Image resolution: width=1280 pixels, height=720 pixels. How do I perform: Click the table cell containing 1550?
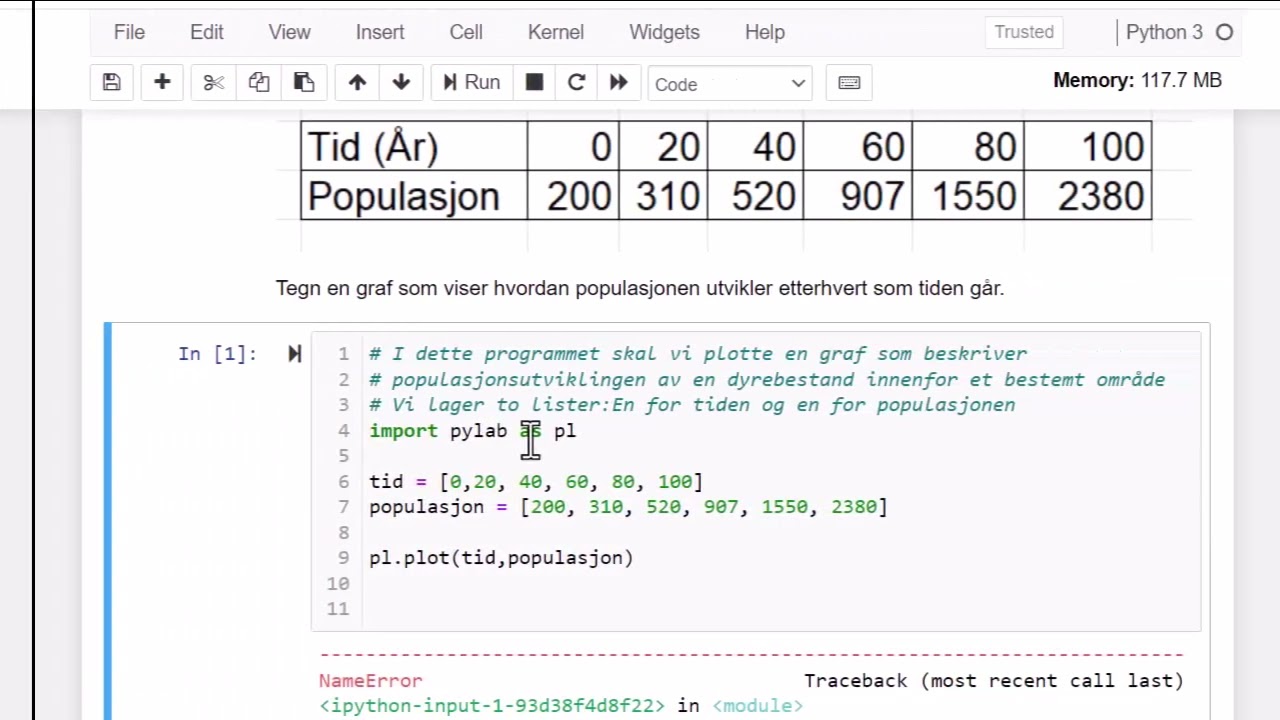(x=968, y=195)
